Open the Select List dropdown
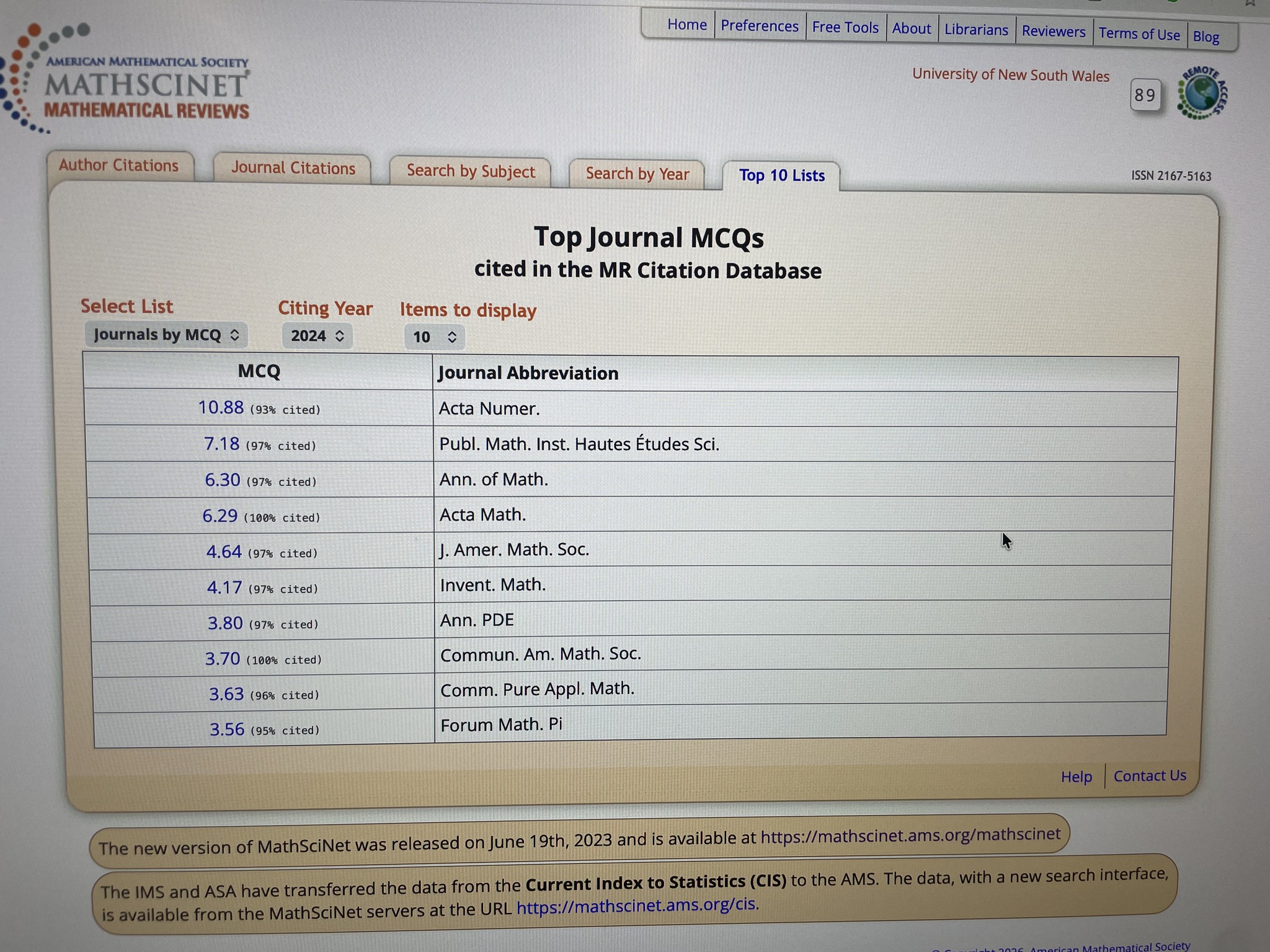Viewport: 1270px width, 952px height. (x=166, y=335)
